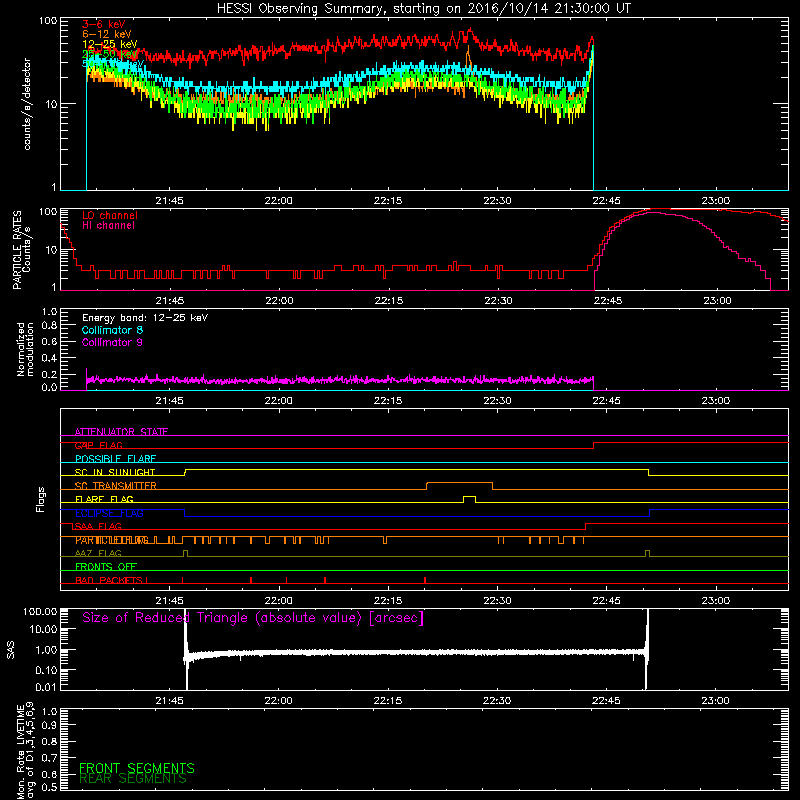Click the HI channel legend label
The height and width of the screenshot is (800, 800).
pyautogui.click(x=108, y=226)
